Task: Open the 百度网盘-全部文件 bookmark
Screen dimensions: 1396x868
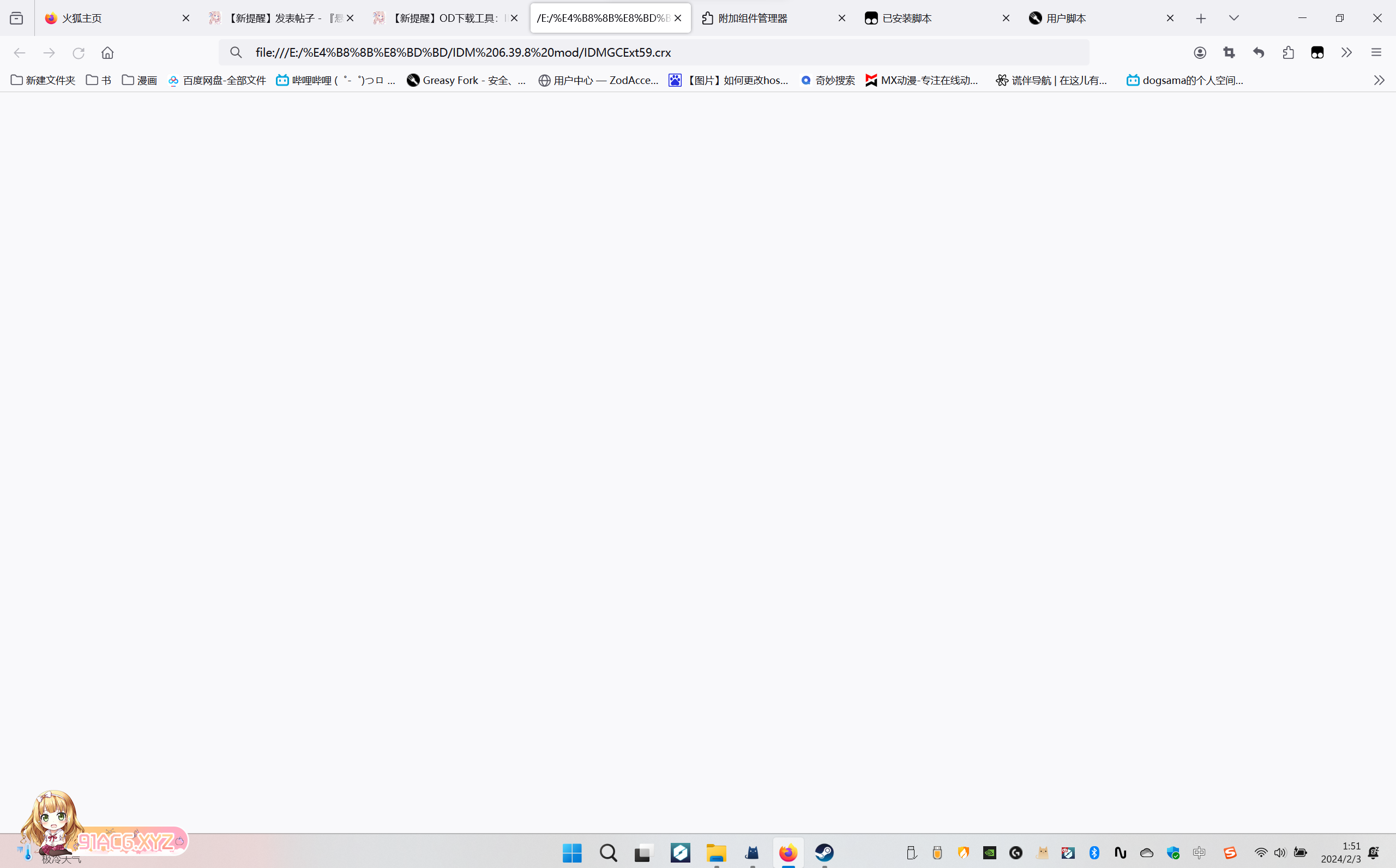Action: pos(217,80)
